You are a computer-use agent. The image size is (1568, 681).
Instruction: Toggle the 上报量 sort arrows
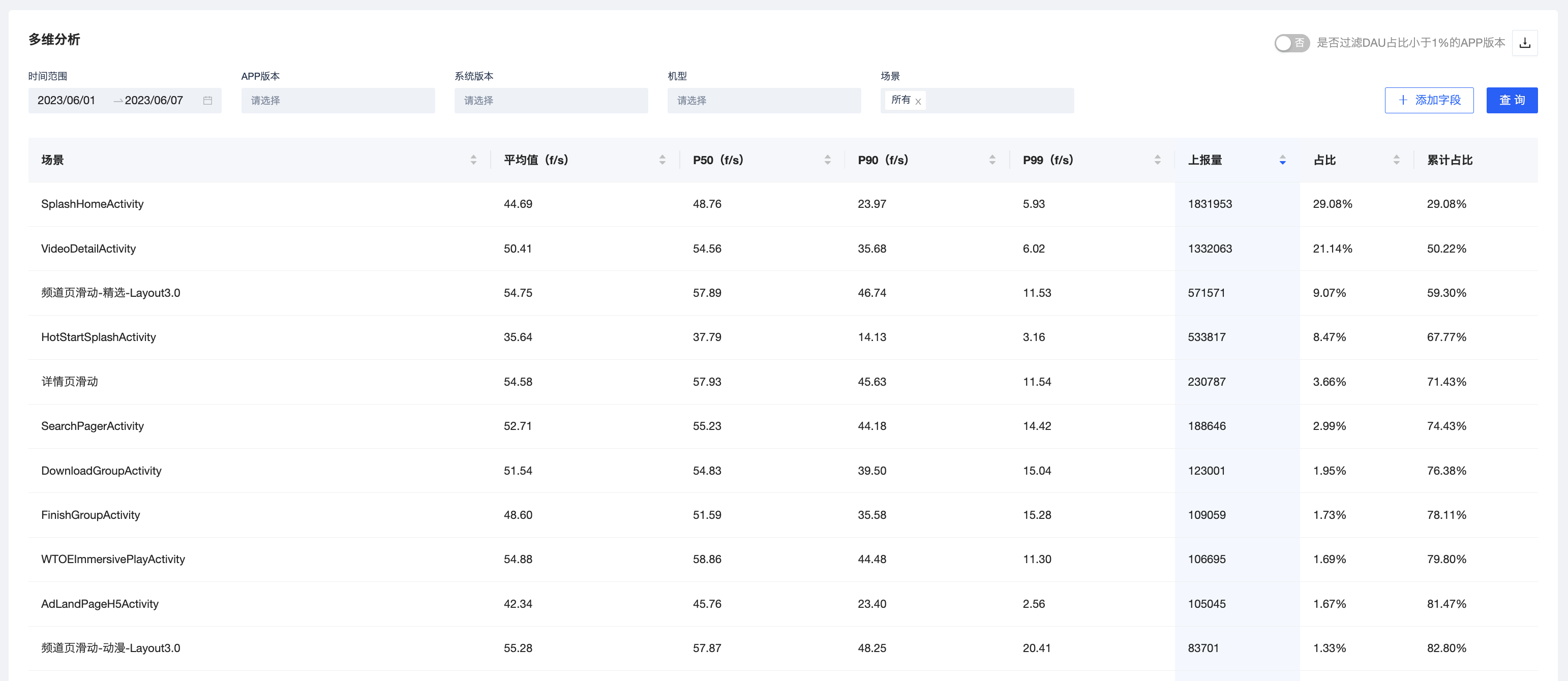point(1283,160)
